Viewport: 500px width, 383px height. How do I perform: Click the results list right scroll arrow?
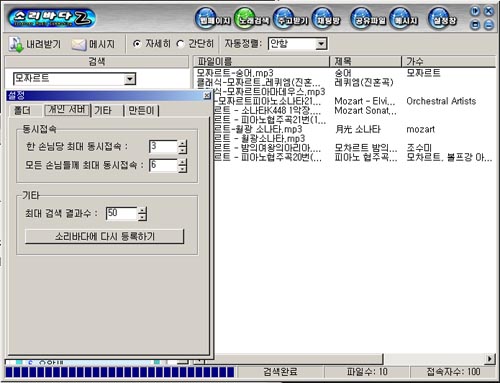pyautogui.click(x=489, y=359)
